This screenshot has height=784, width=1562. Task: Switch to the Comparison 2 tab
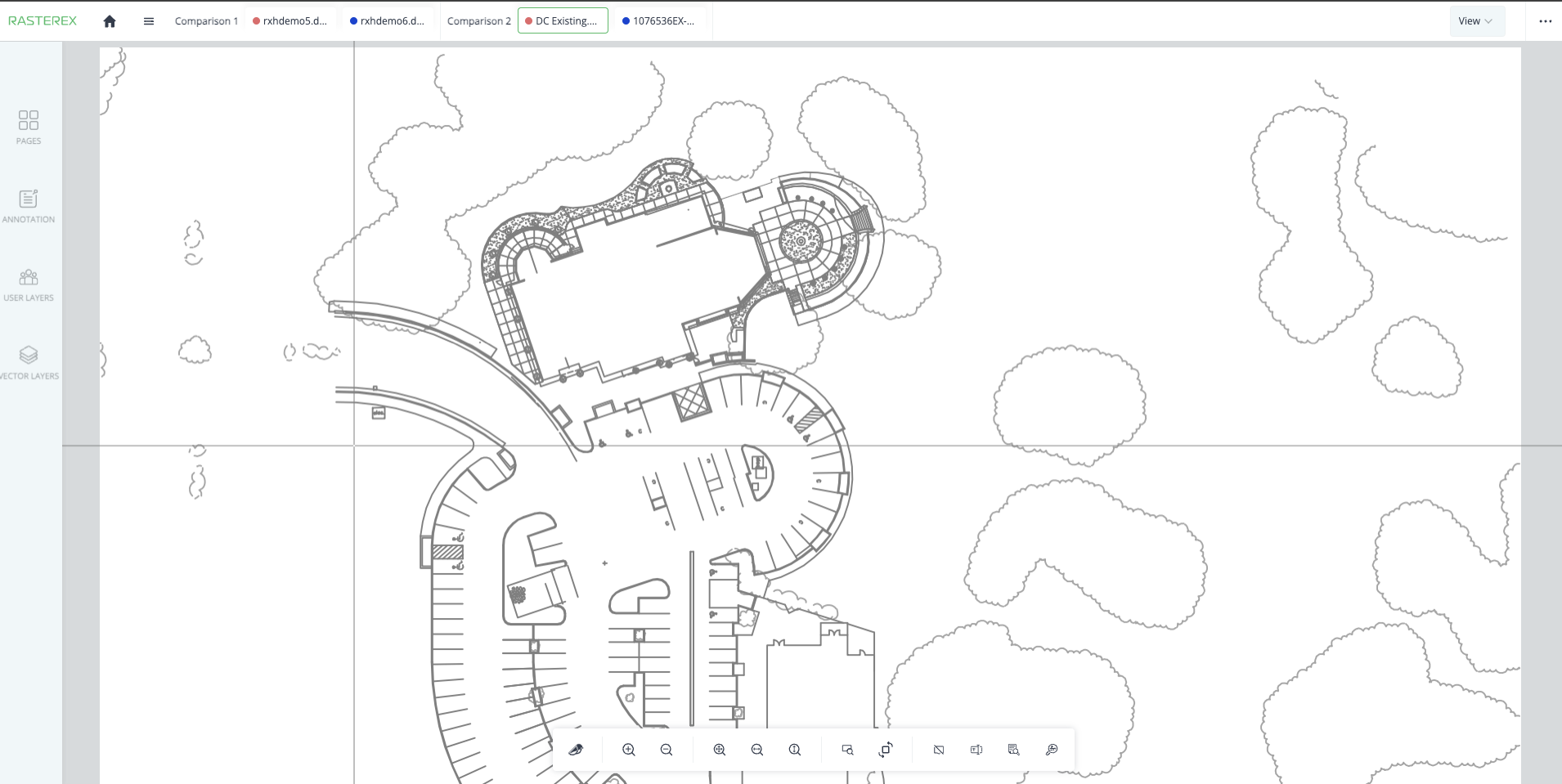click(x=479, y=21)
